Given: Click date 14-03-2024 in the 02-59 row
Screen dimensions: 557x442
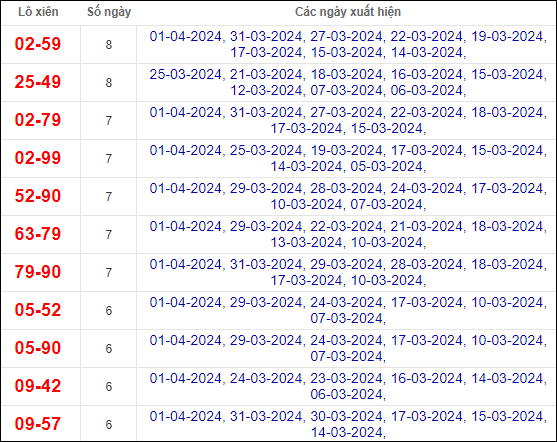Looking at the screenshot, I should point(427,53).
